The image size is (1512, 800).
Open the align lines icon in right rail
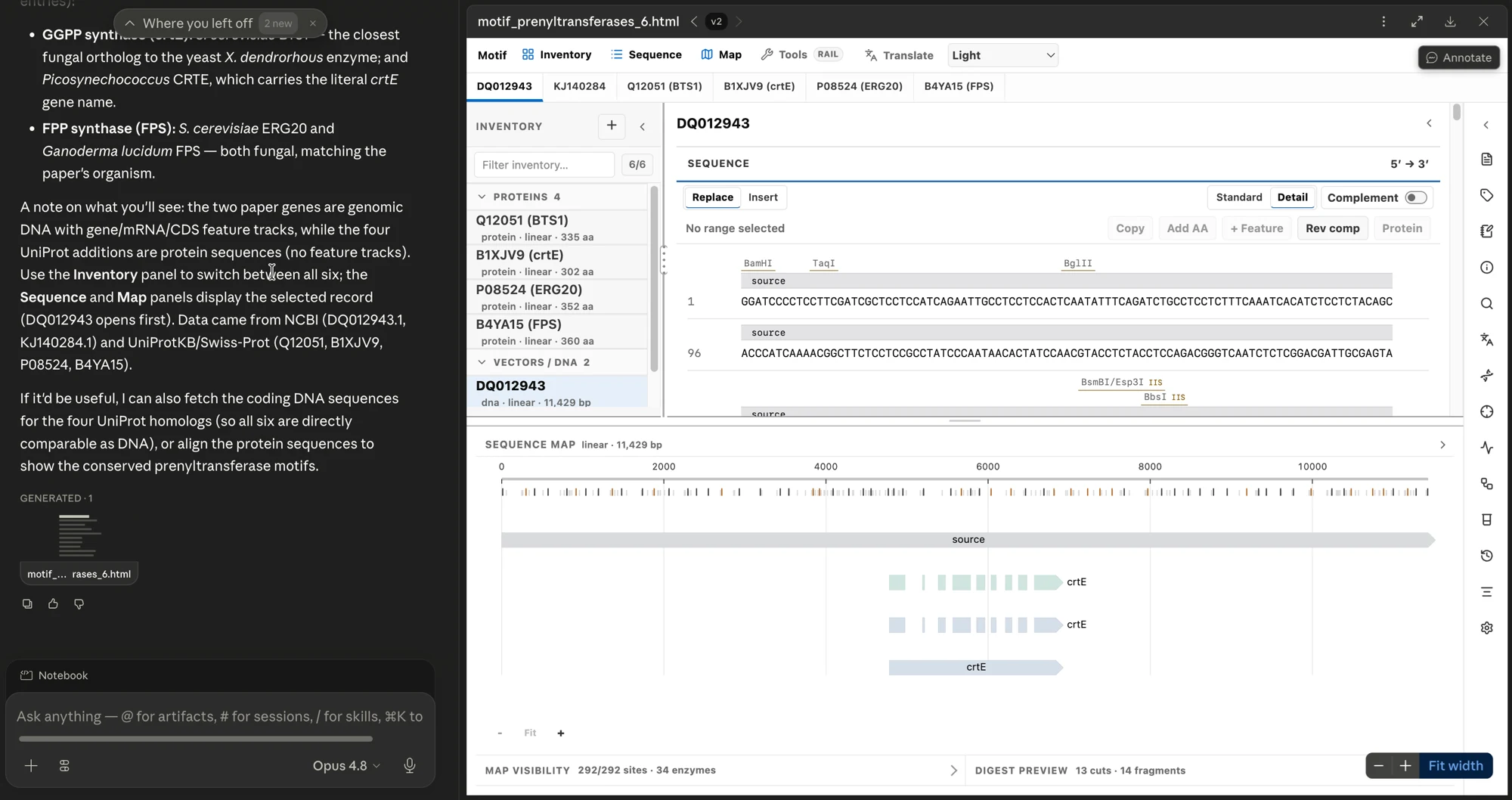click(1486, 592)
